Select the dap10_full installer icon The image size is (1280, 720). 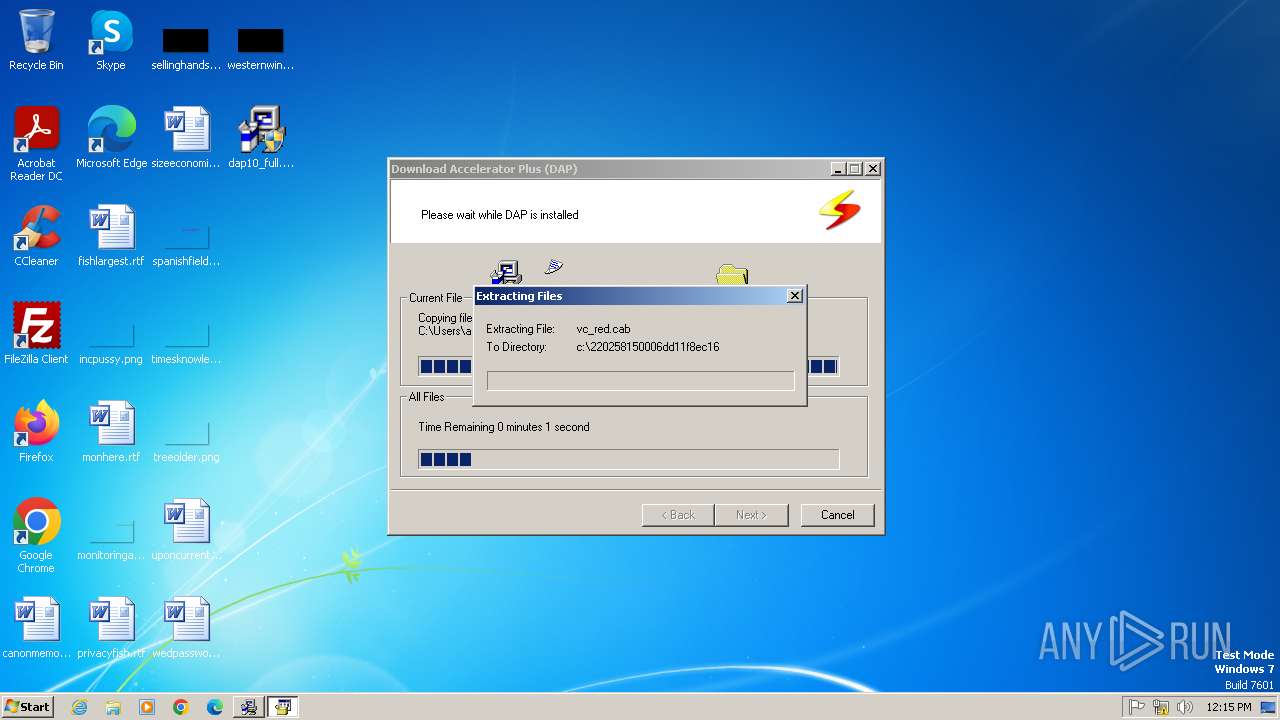point(261,138)
